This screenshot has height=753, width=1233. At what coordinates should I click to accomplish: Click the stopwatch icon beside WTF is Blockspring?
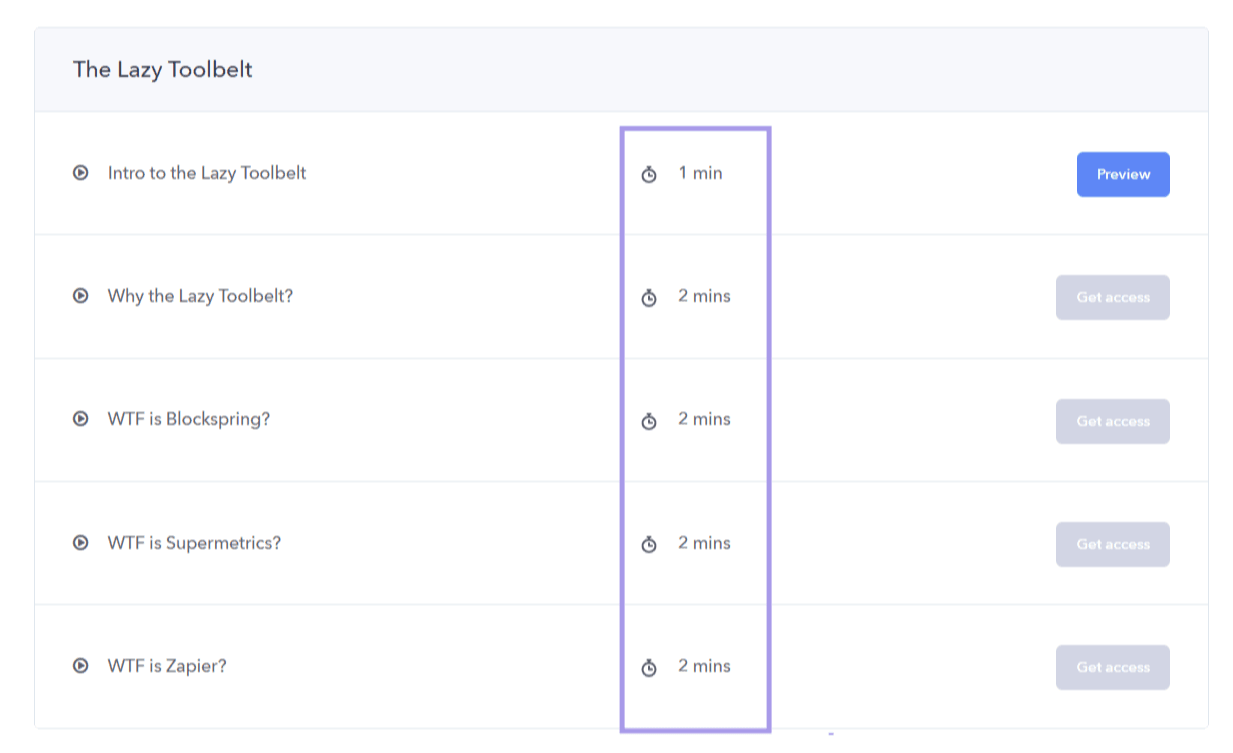pyautogui.click(x=649, y=419)
